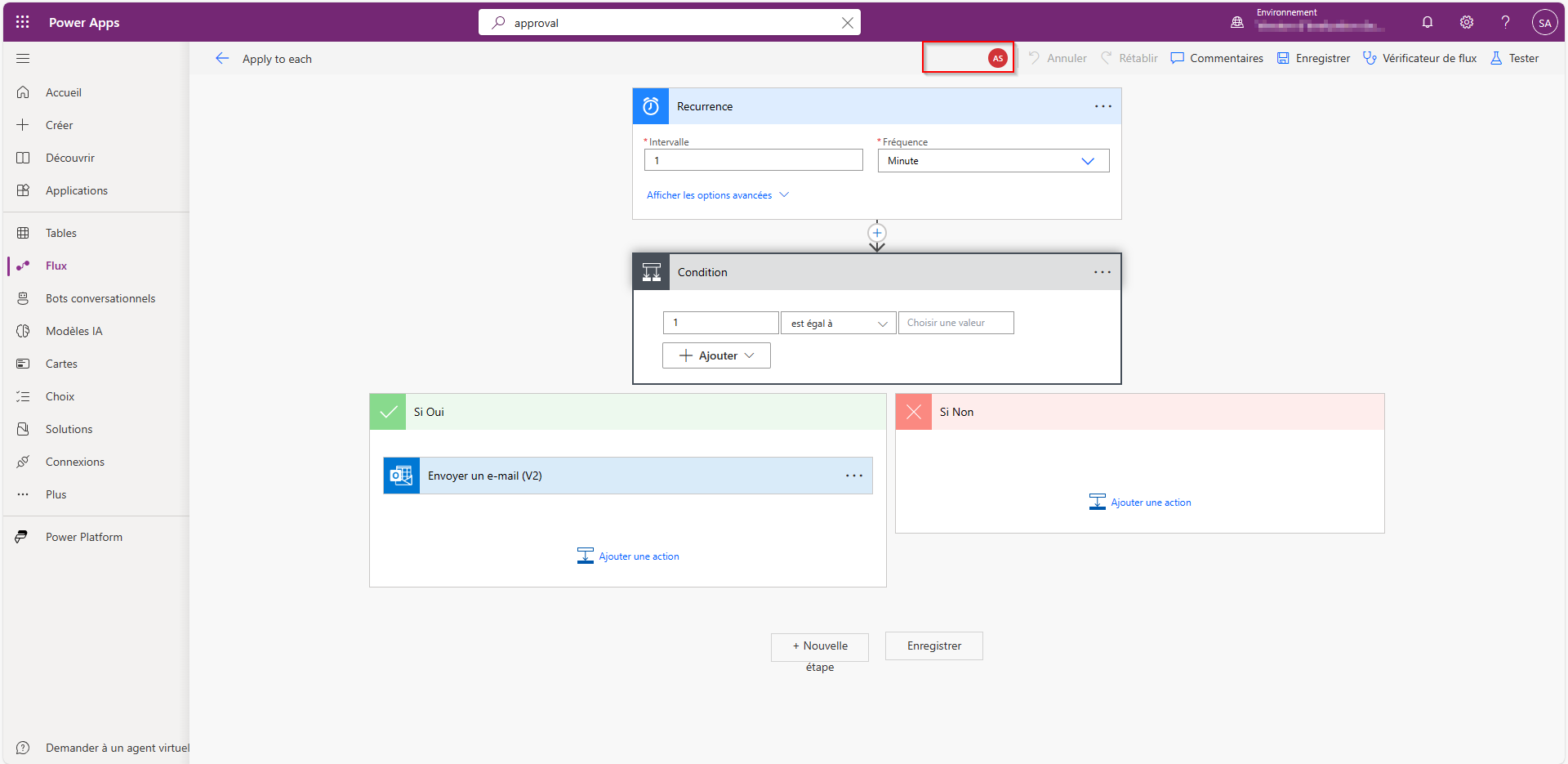Open the settings gear
Image resolution: width=1568 pixels, height=764 pixels.
[1467, 22]
